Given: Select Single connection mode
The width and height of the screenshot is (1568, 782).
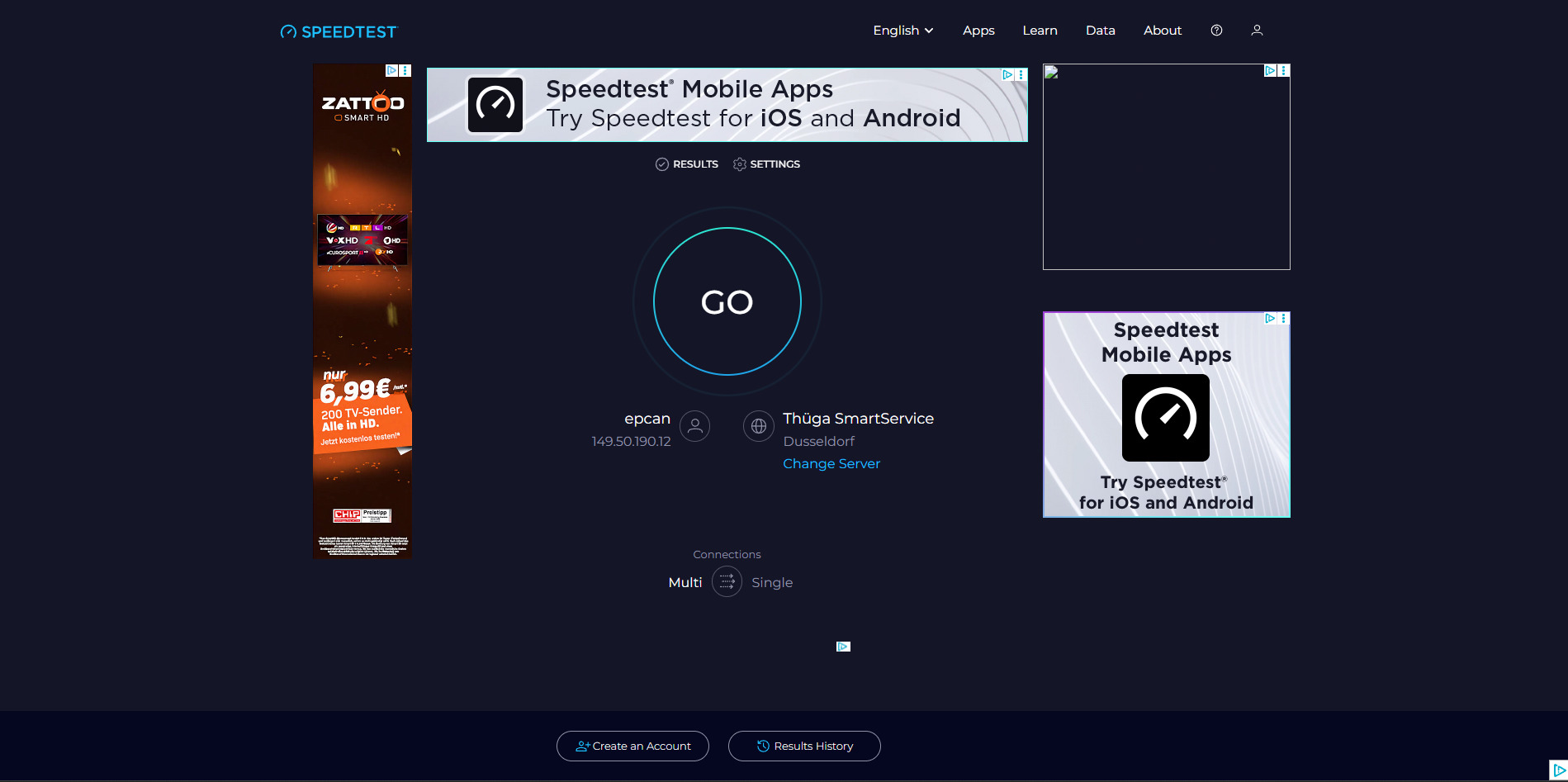Looking at the screenshot, I should (772, 582).
